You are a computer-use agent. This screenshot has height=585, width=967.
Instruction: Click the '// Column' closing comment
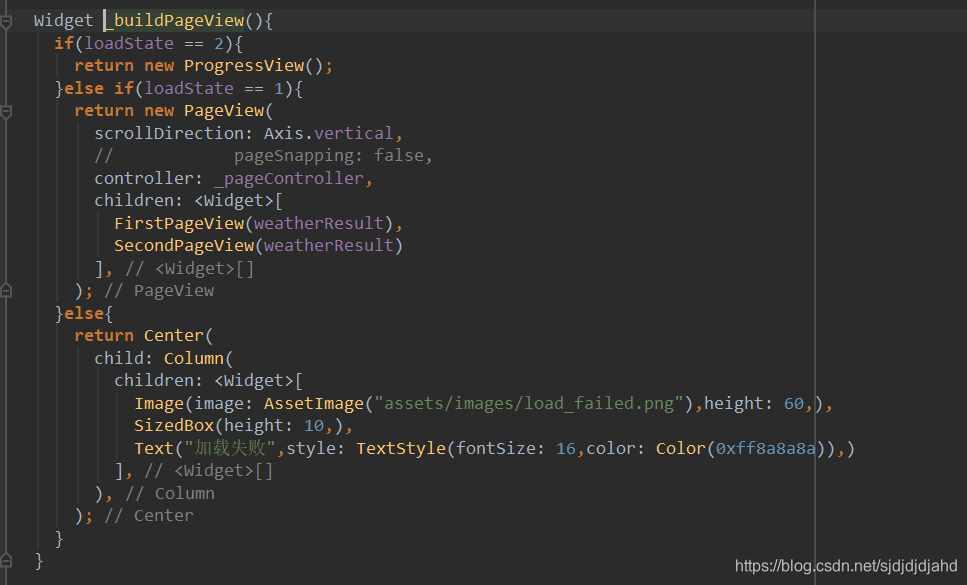pos(170,494)
